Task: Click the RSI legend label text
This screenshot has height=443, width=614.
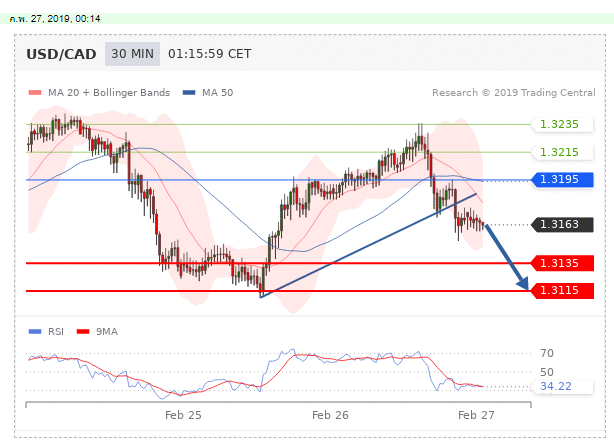Action: pos(56,332)
